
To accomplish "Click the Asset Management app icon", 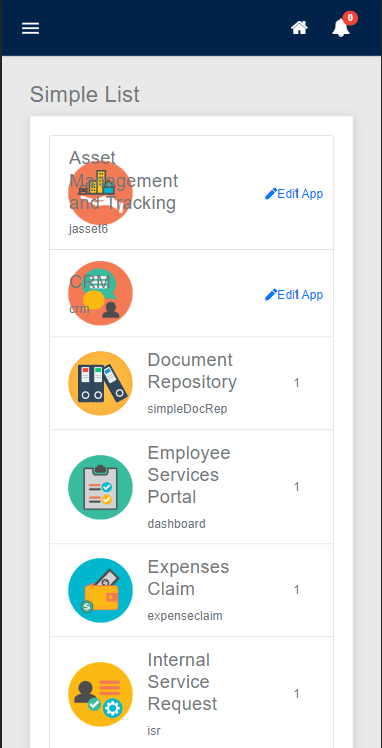I will 100,193.
